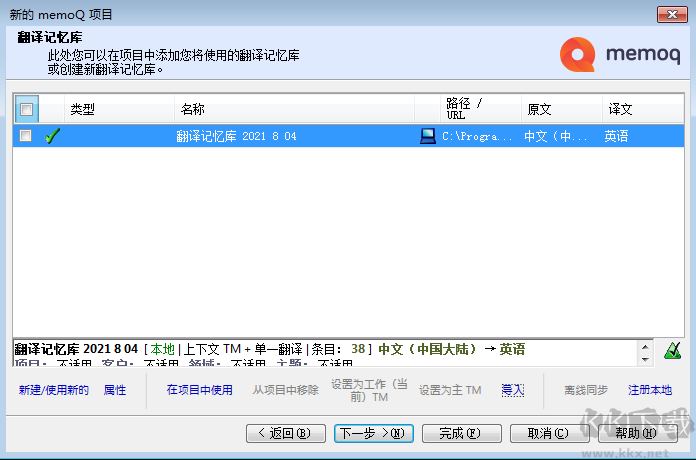Viewport: 696px width, 460px height.
Task: Click the 离线同步 link
Action: click(x=586, y=390)
